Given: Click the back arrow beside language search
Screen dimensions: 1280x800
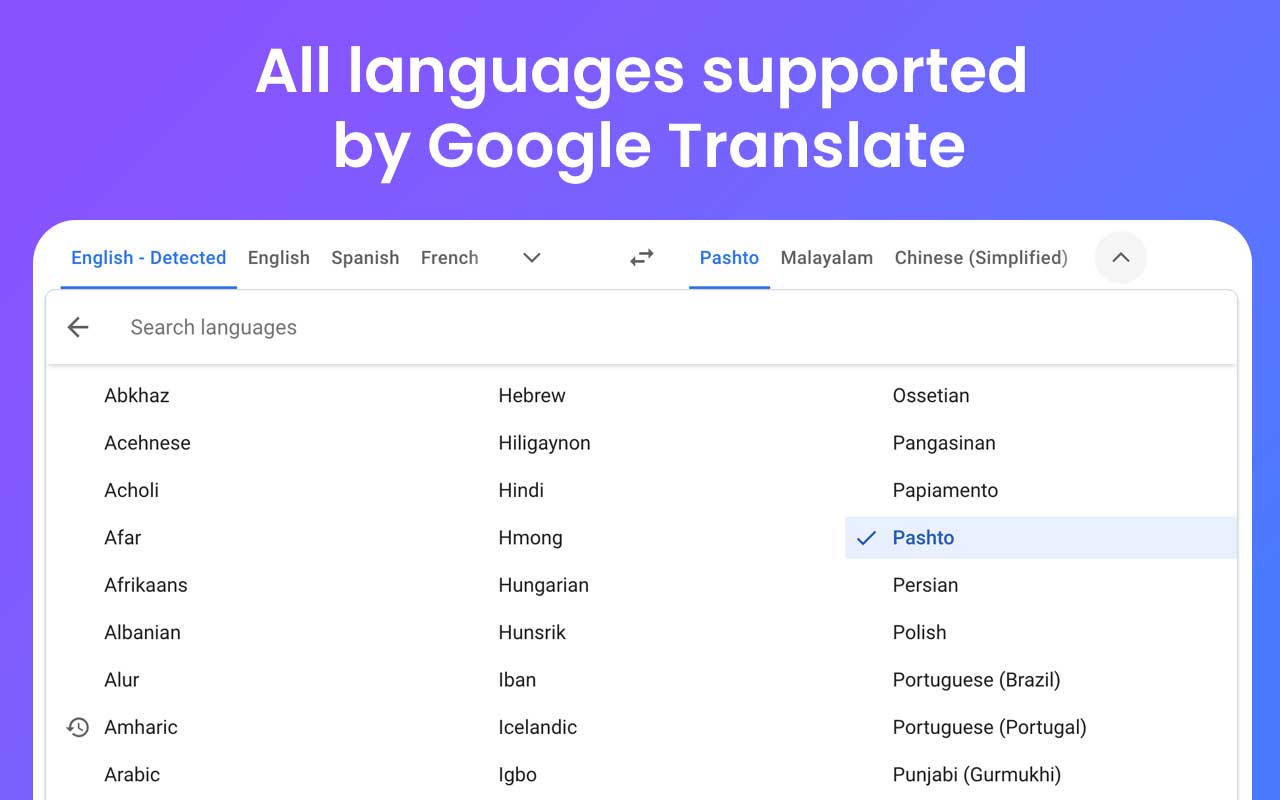Looking at the screenshot, I should click(x=78, y=327).
